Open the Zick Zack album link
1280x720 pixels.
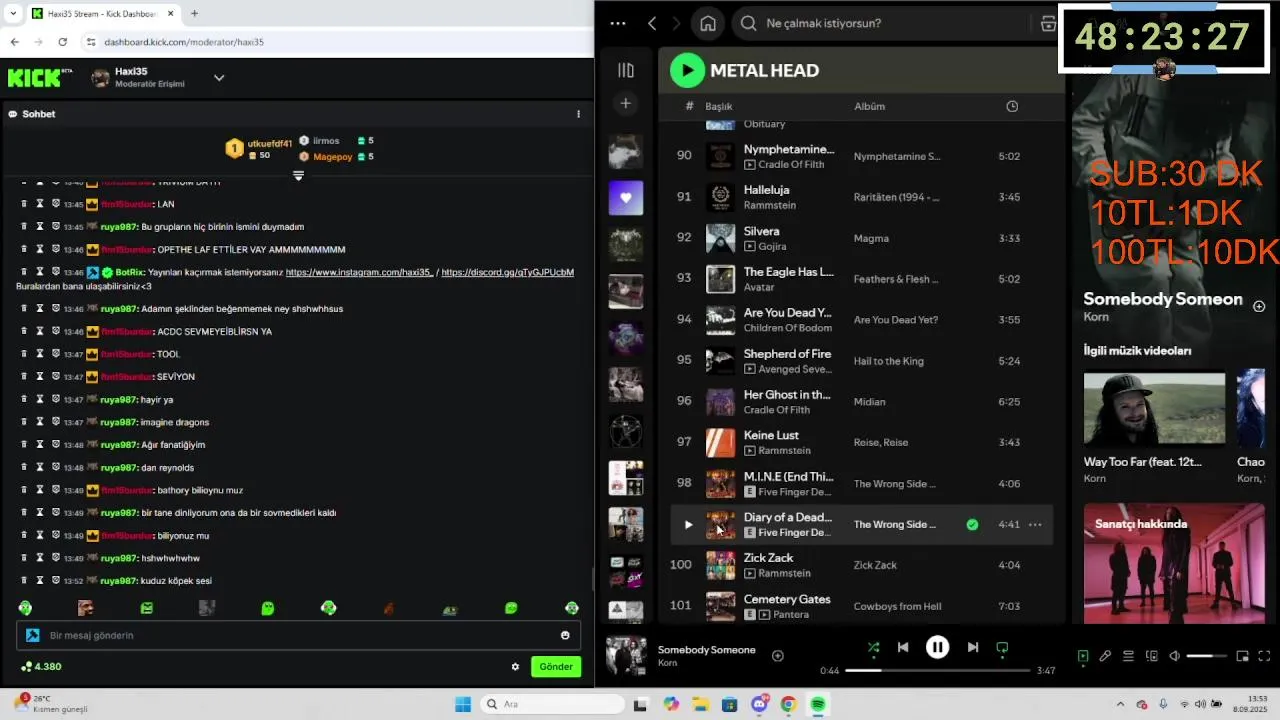875,565
